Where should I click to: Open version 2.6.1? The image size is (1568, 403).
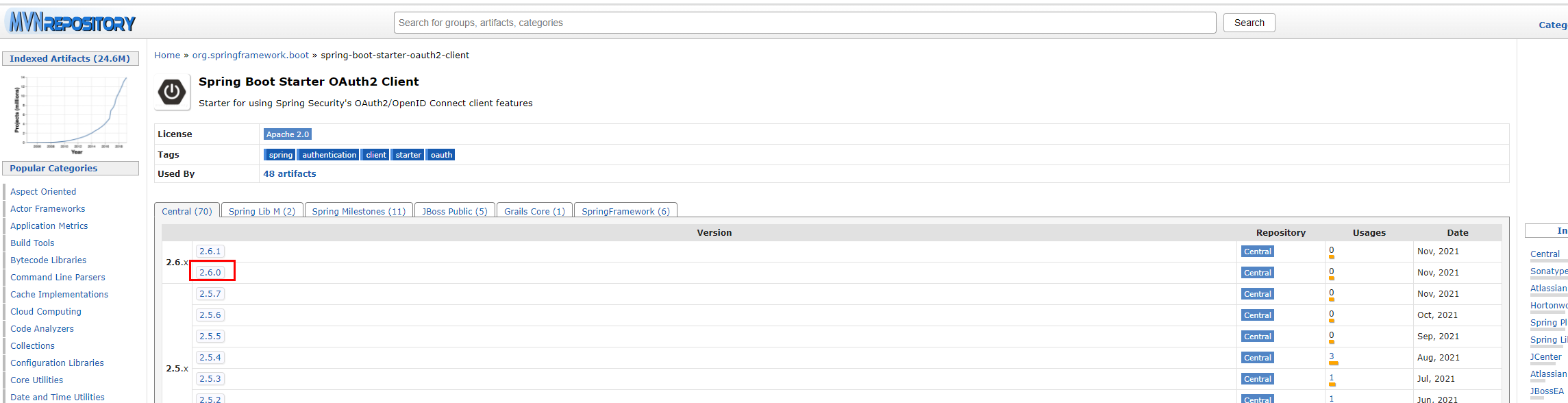[210, 252]
